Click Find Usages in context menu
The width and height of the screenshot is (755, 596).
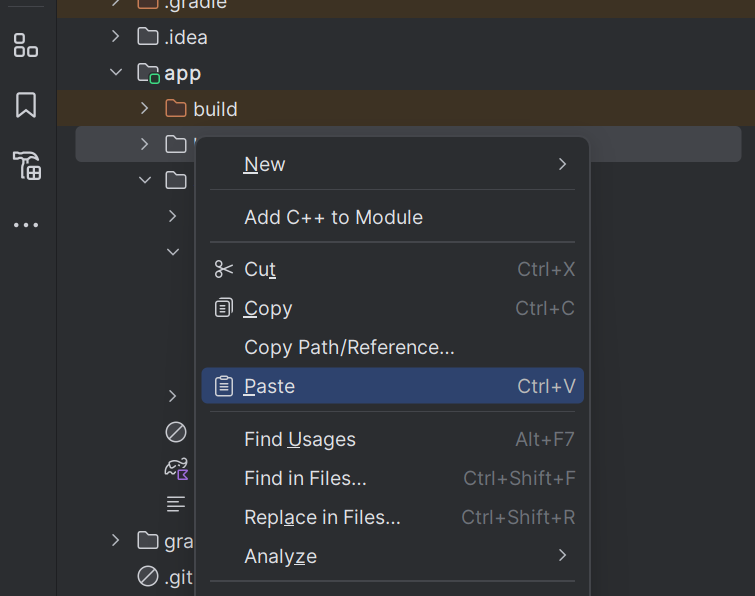click(x=299, y=439)
